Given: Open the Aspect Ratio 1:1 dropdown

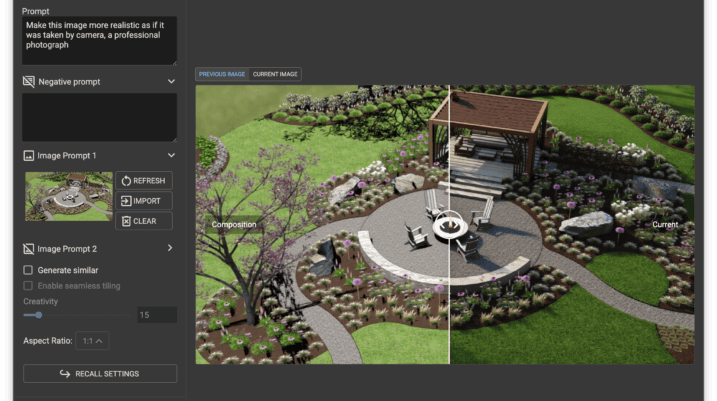Looking at the screenshot, I should (92, 341).
